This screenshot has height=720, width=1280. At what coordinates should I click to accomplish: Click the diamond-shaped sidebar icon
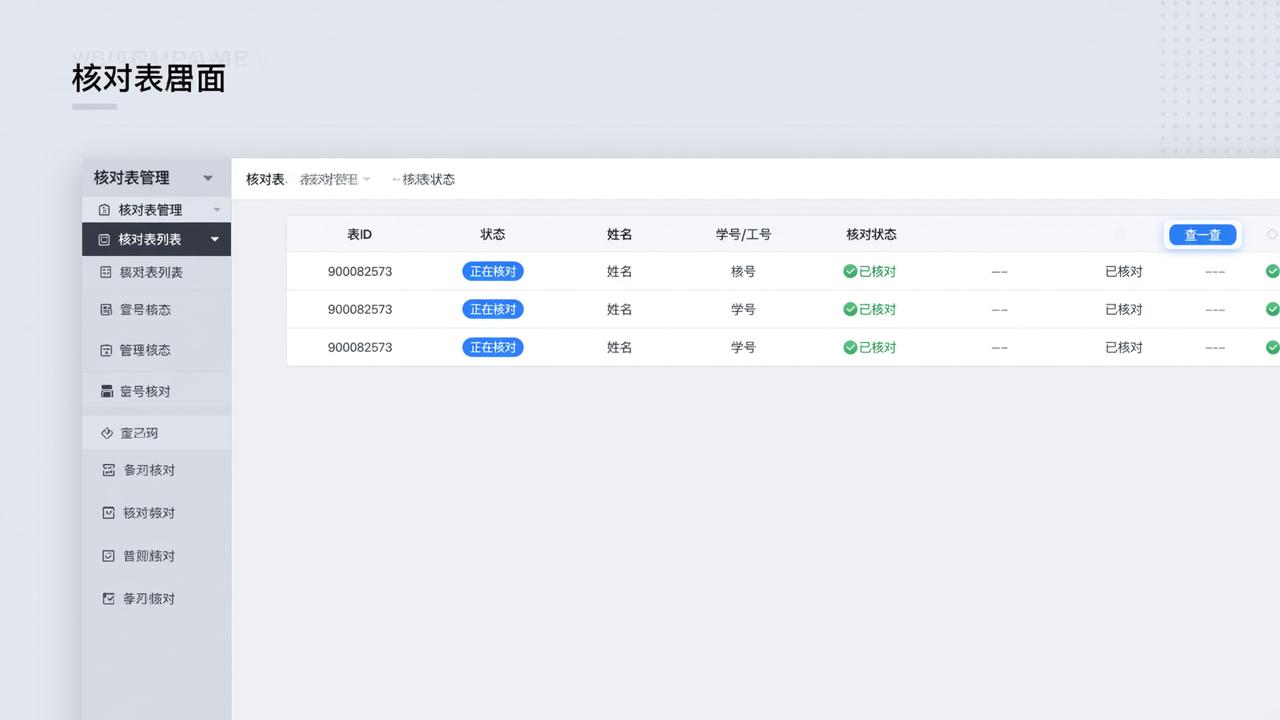tap(107, 433)
